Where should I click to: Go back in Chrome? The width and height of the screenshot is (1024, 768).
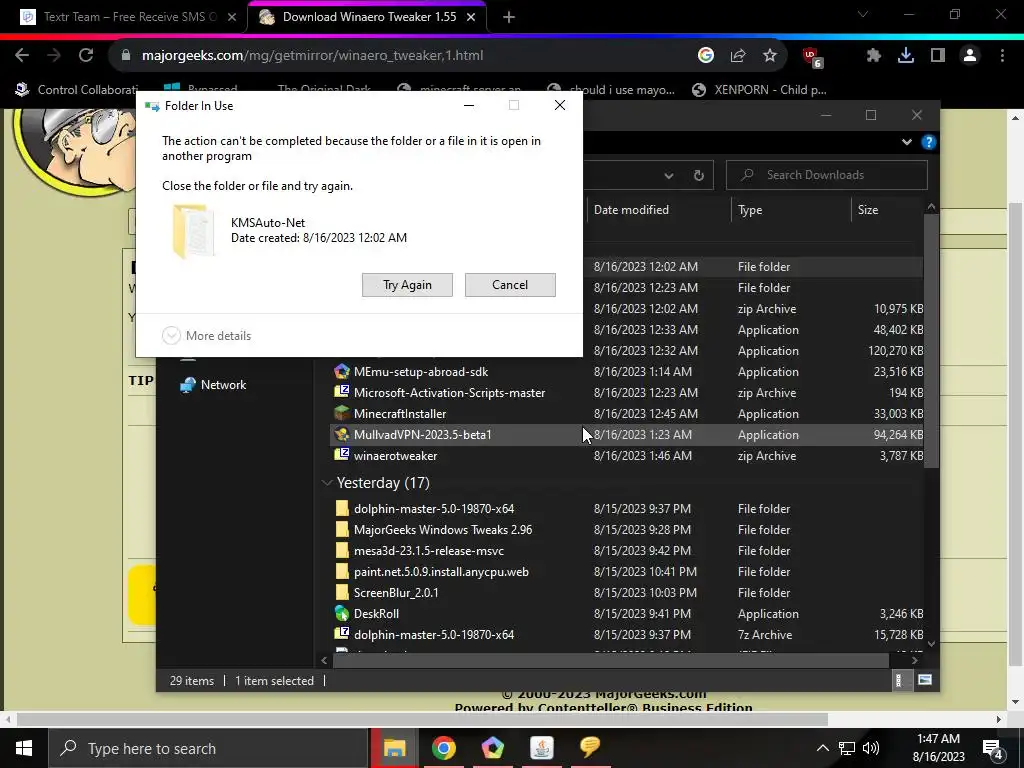[x=22, y=56]
